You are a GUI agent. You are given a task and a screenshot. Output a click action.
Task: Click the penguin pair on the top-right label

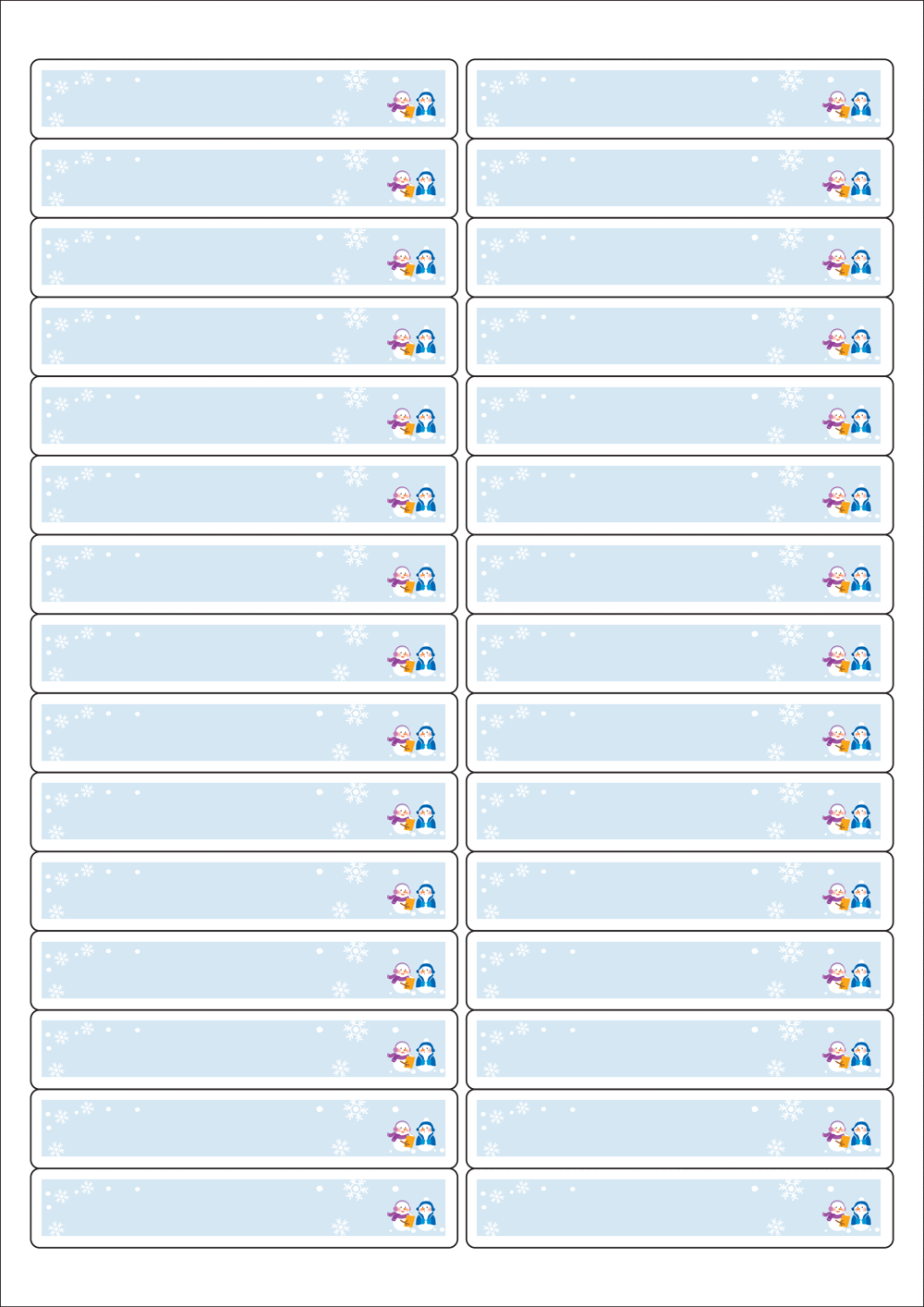(847, 106)
